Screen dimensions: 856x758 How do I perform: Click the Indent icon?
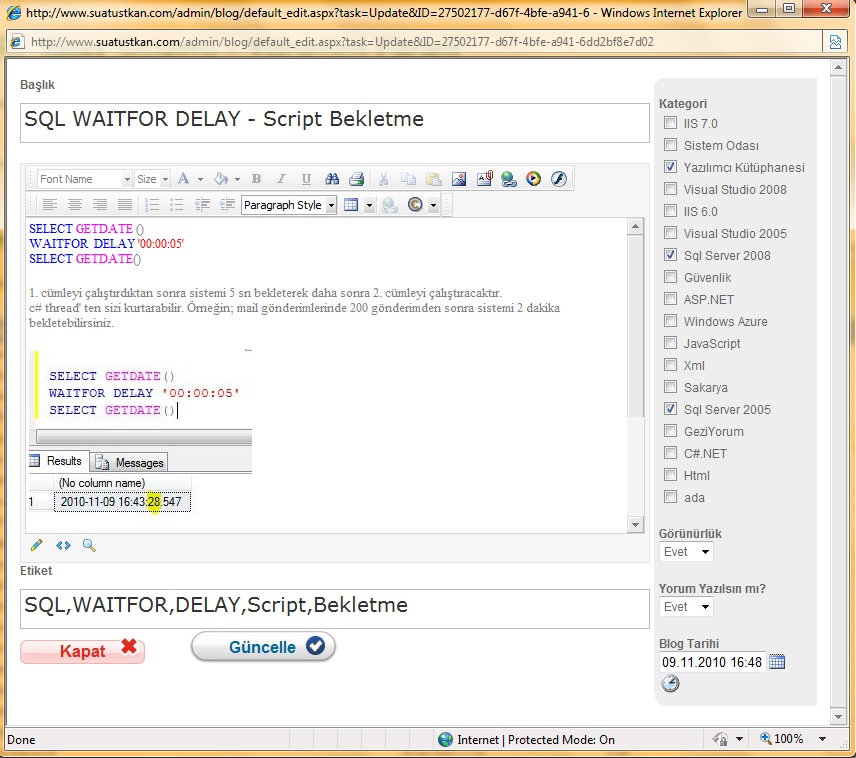point(227,205)
